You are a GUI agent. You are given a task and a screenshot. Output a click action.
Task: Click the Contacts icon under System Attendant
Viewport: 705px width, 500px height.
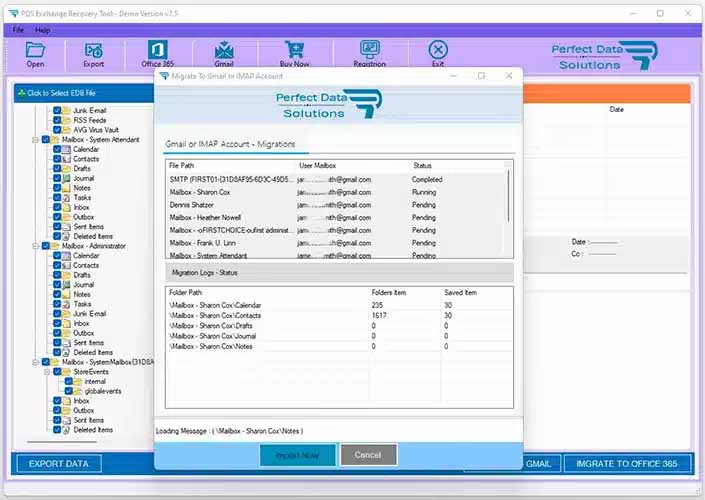(66, 159)
